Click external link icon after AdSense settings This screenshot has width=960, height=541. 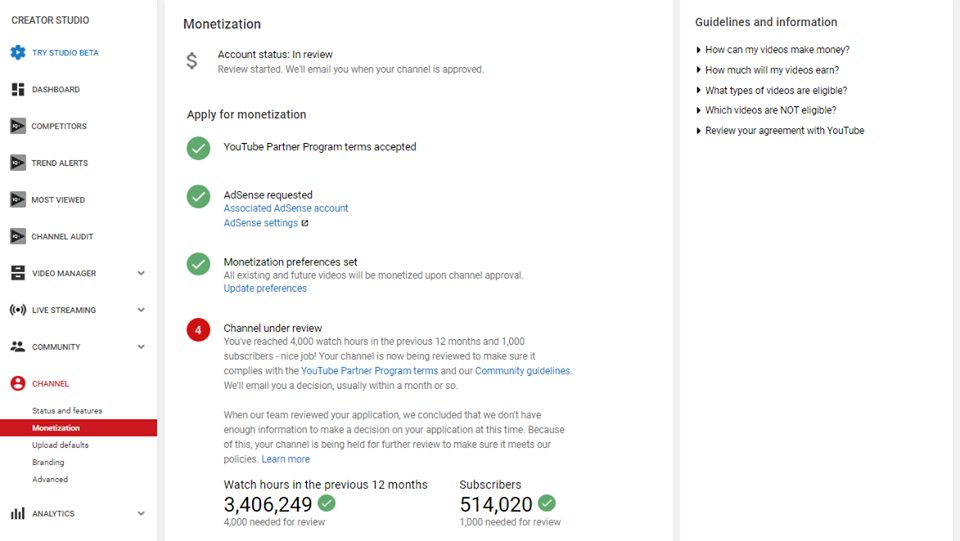305,223
